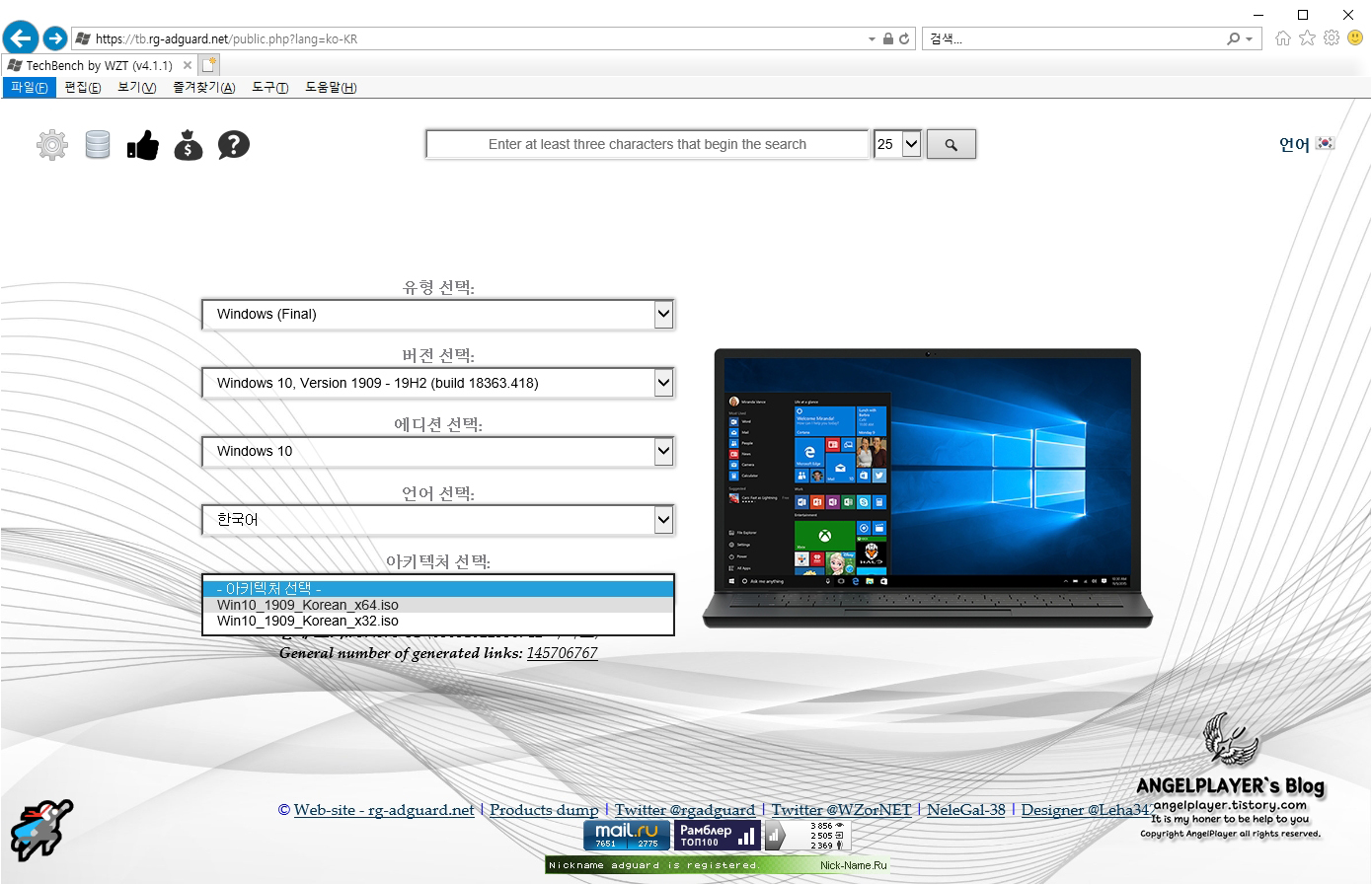Select Win10_1909_Korean_x64.iso option

[x=437, y=605]
